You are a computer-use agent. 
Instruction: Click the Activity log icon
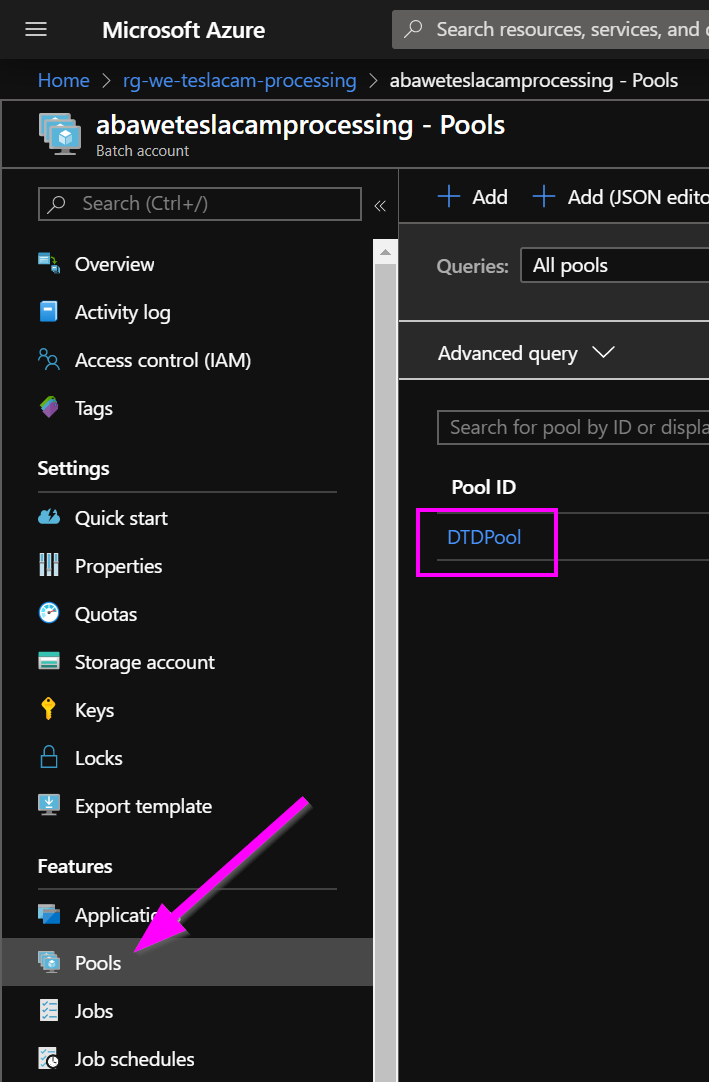(48, 312)
